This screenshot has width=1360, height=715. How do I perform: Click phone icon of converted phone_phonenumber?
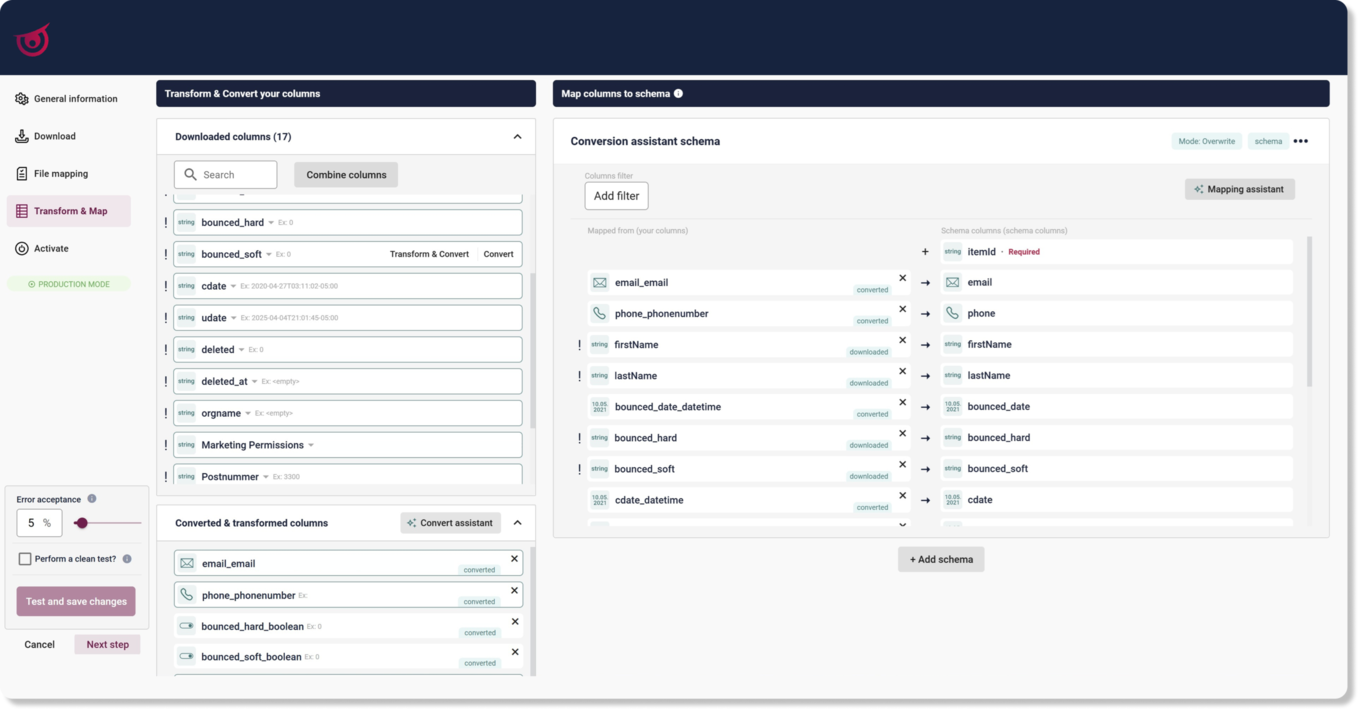tap(187, 595)
